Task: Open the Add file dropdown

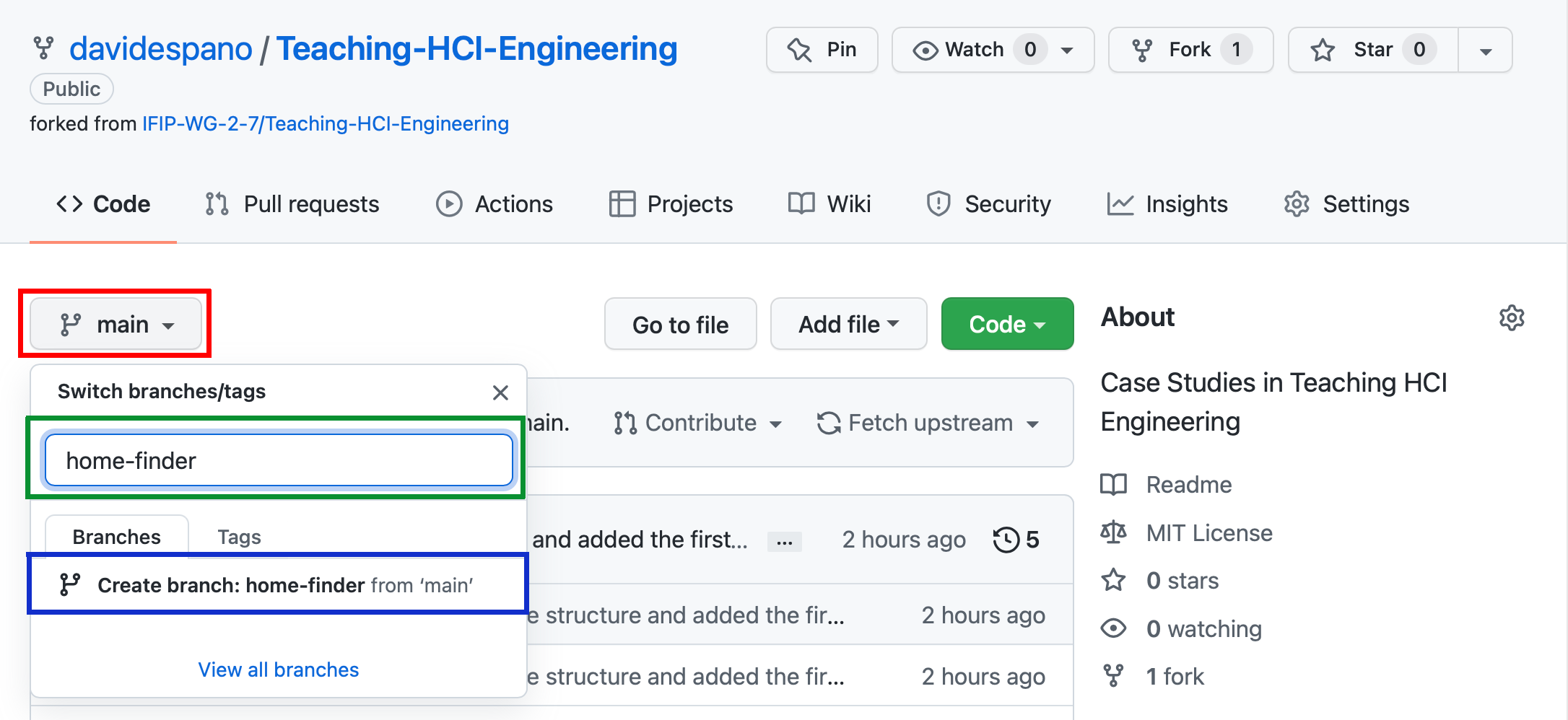Action: (x=848, y=324)
